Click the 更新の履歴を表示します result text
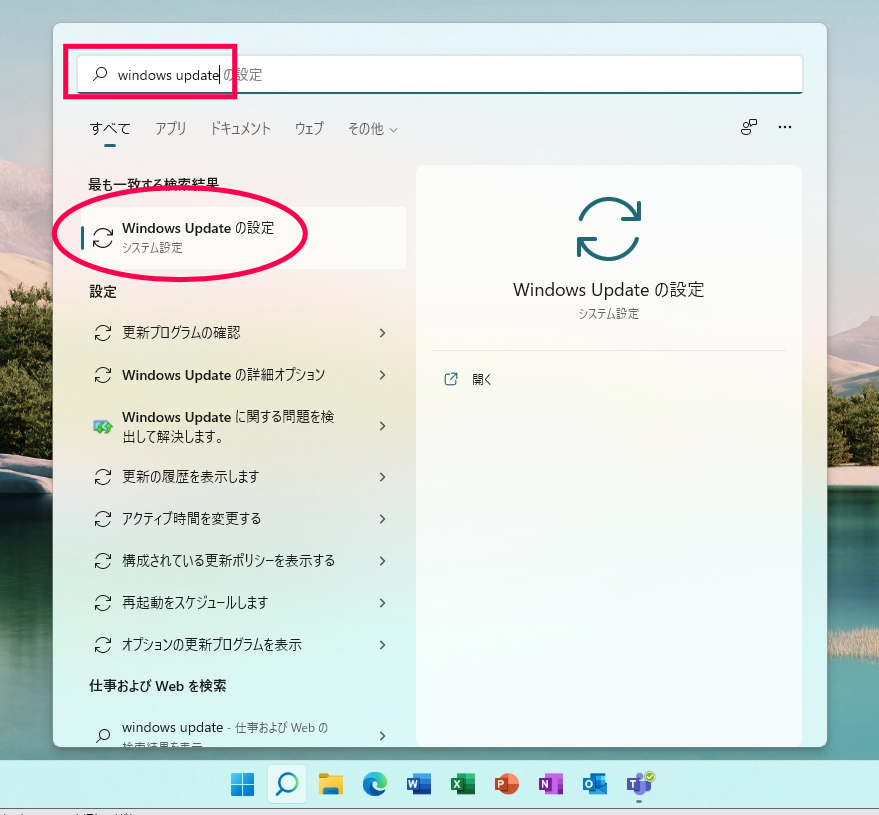 (191, 477)
